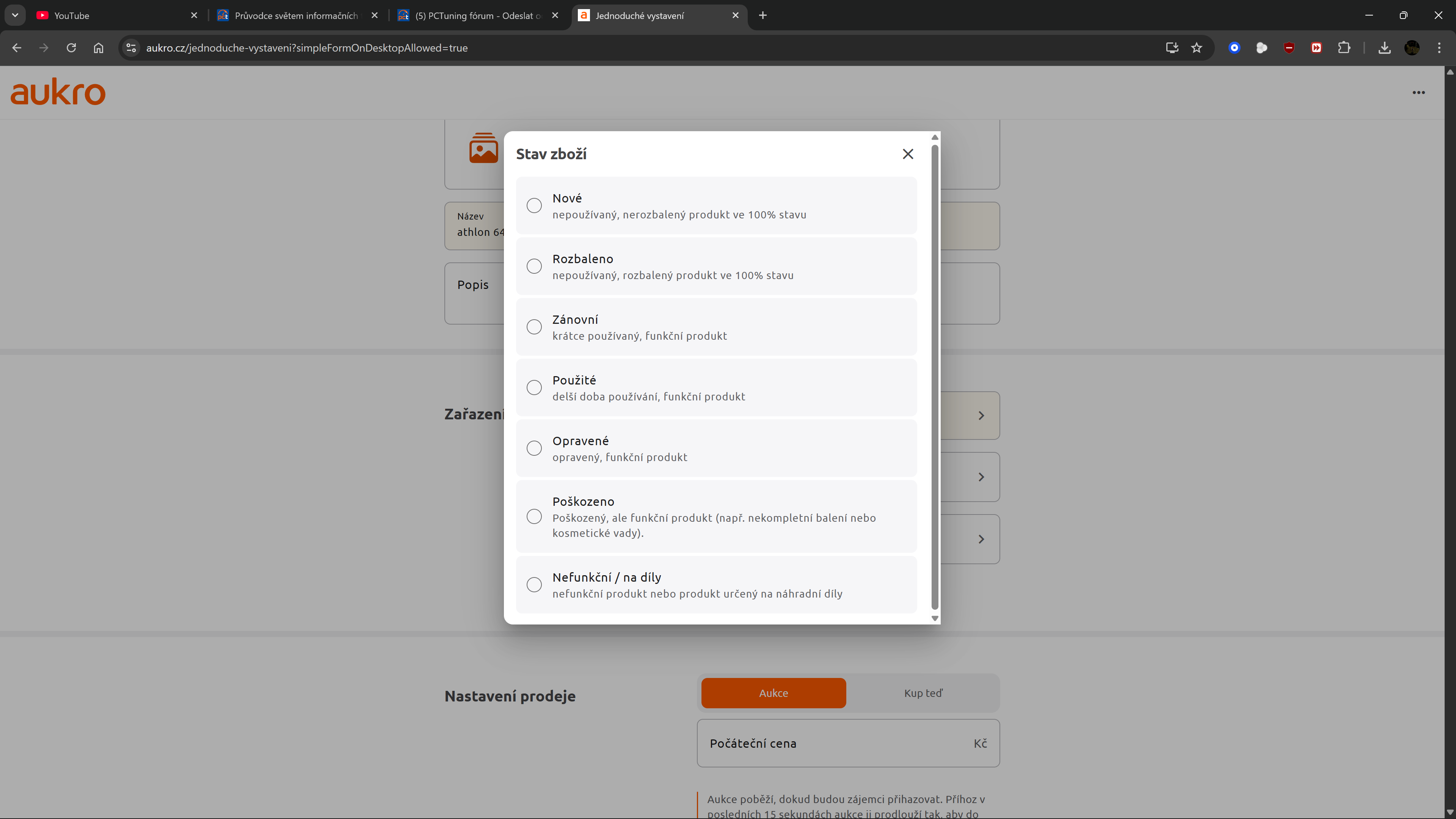This screenshot has width=1456, height=819.
Task: Choose the Použité condition option
Action: point(533,387)
